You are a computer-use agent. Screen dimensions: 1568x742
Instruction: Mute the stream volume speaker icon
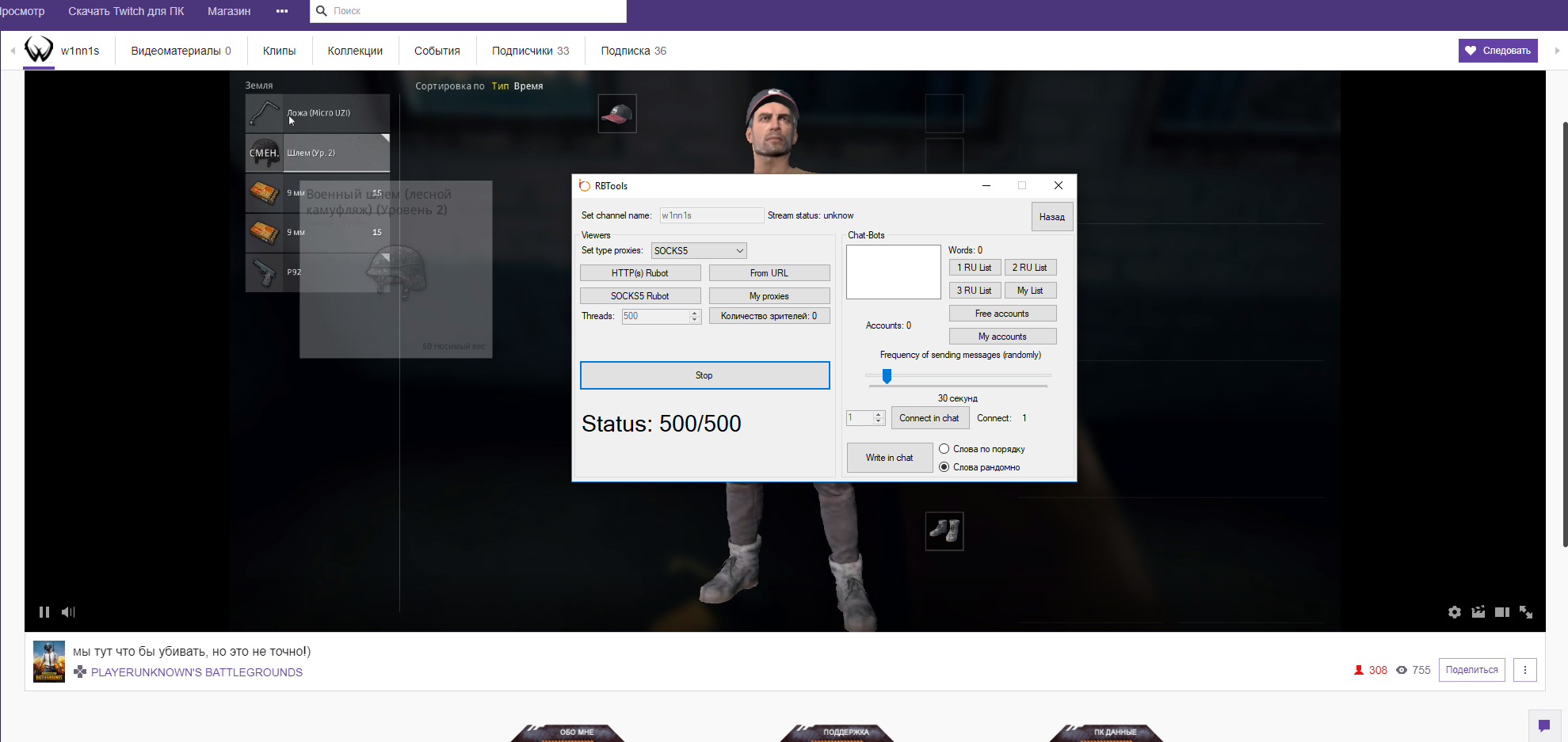point(68,612)
